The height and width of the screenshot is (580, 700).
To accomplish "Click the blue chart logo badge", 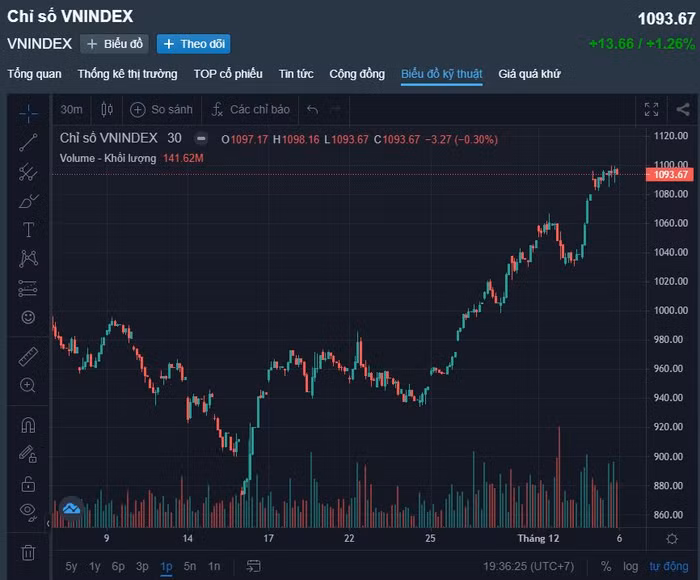I will click(x=71, y=508).
